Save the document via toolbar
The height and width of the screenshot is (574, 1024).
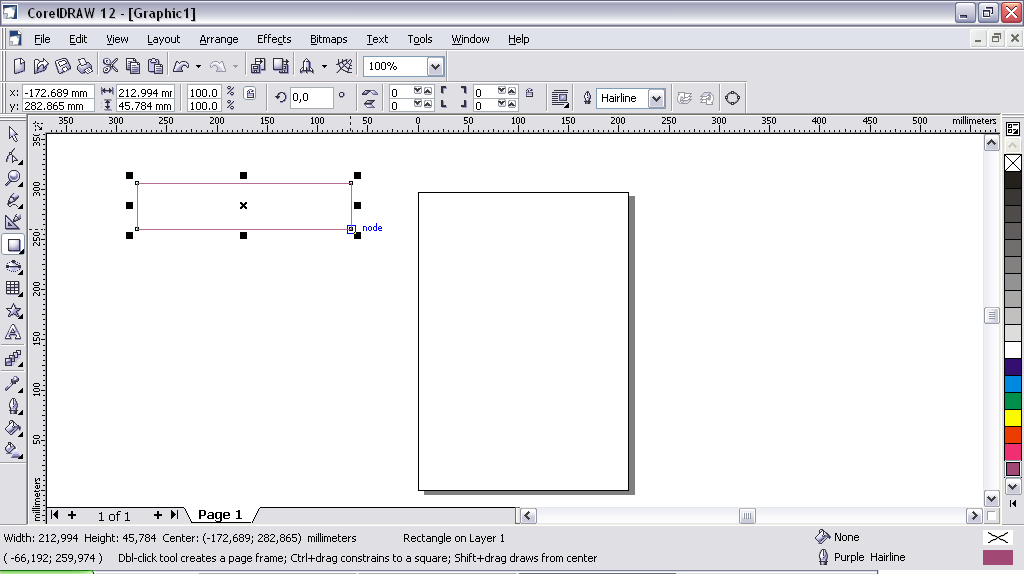pos(63,66)
